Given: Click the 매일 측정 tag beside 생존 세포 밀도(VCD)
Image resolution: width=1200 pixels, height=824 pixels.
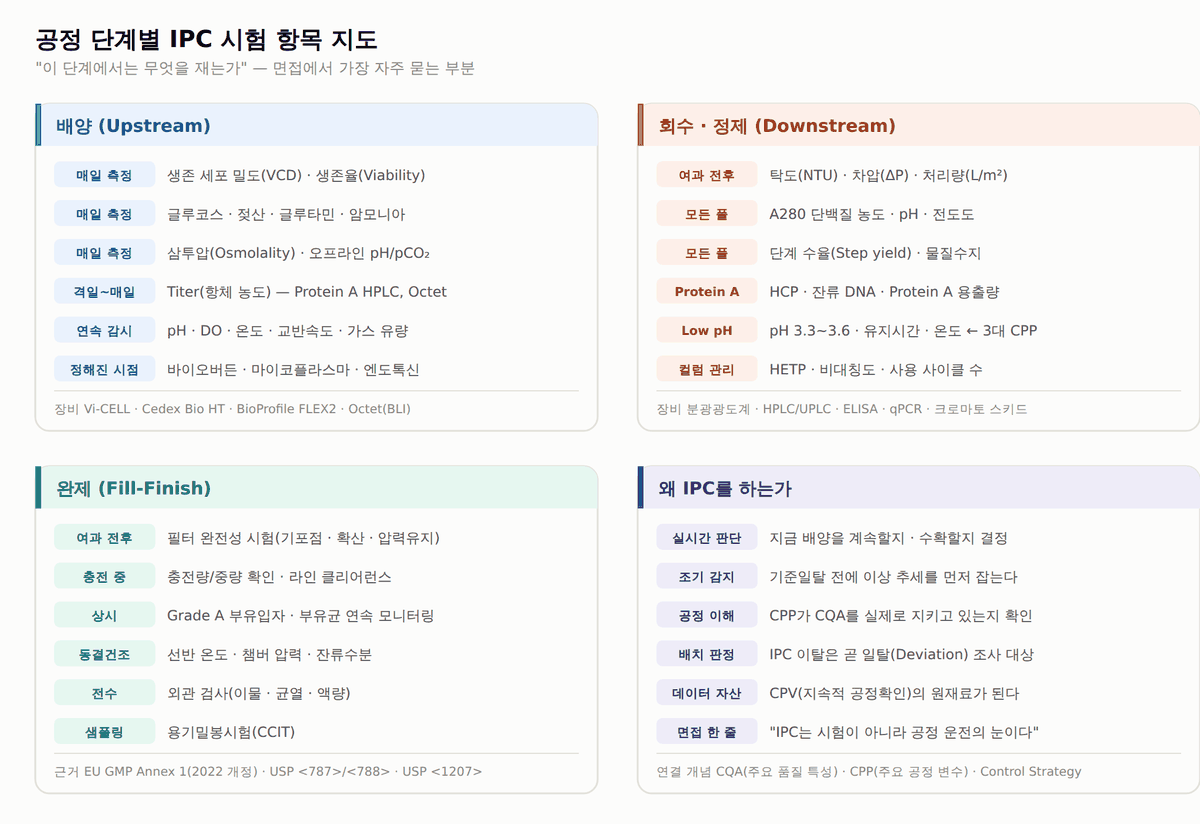Looking at the screenshot, I should (105, 175).
